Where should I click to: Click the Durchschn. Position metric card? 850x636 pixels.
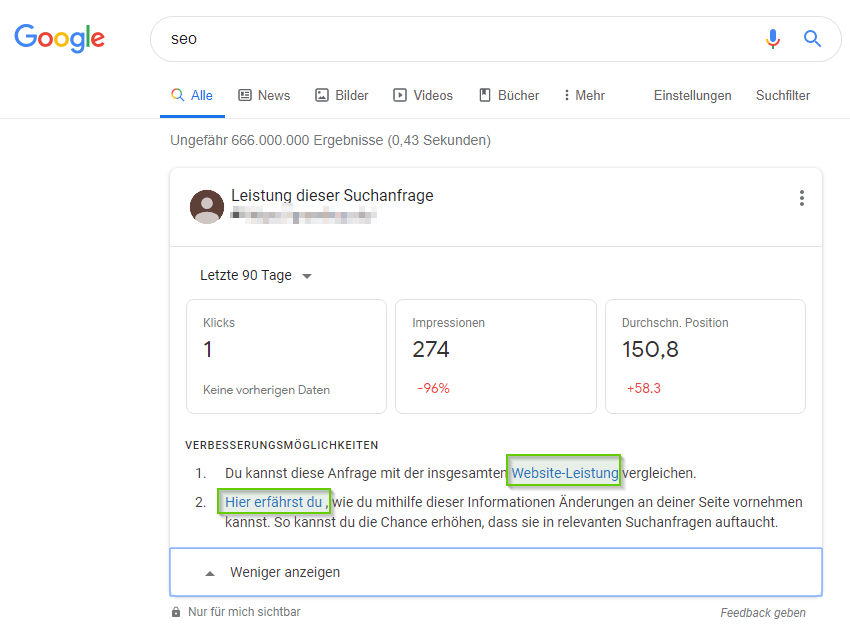pyautogui.click(x=705, y=356)
